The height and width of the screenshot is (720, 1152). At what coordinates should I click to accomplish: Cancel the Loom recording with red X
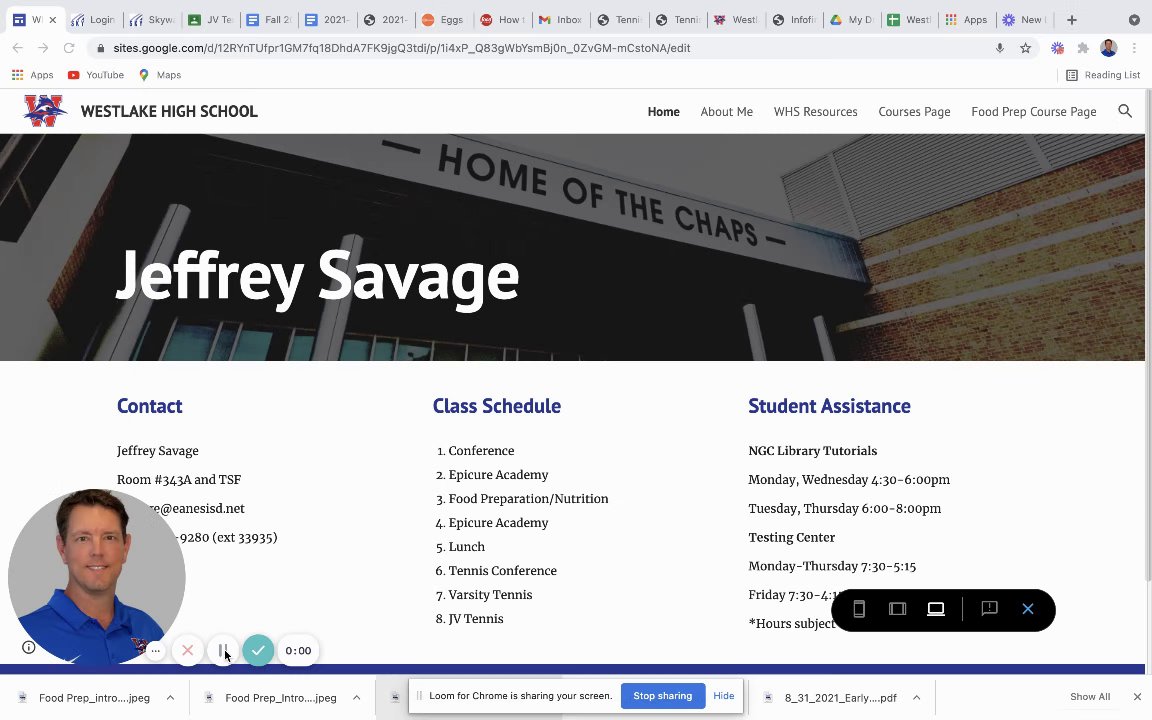(x=187, y=650)
